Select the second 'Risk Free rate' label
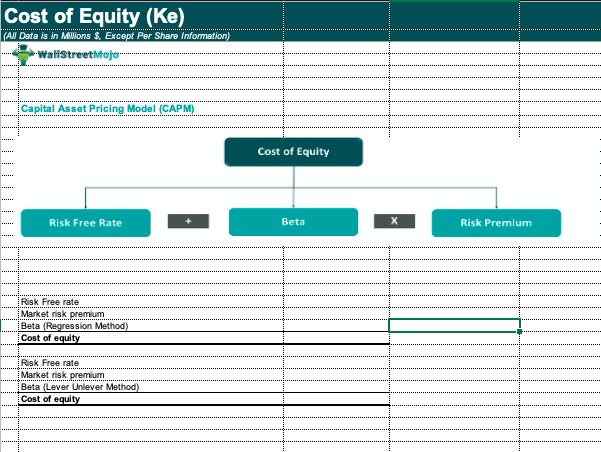 pyautogui.click(x=50, y=363)
